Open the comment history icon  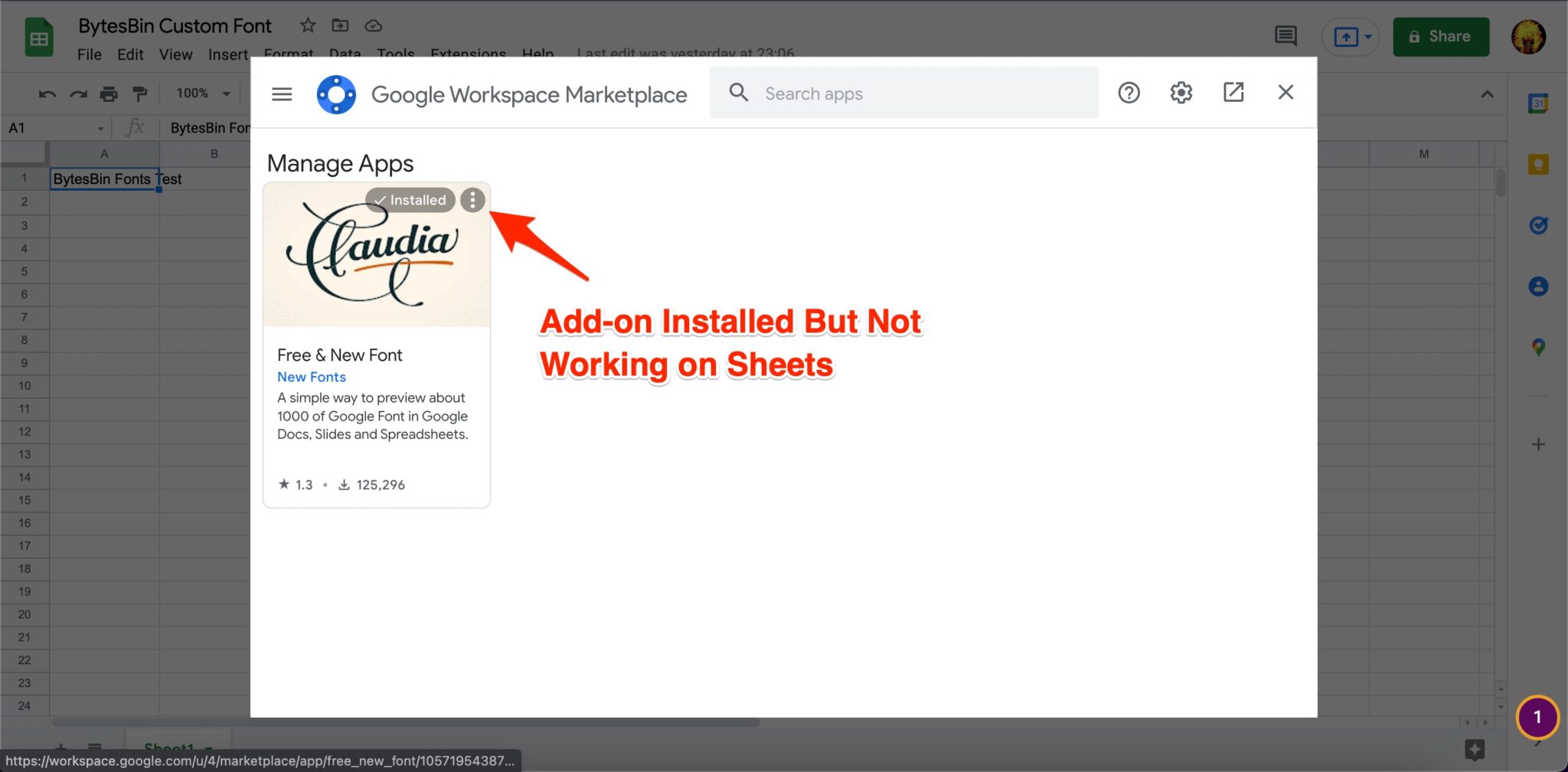coord(1285,36)
